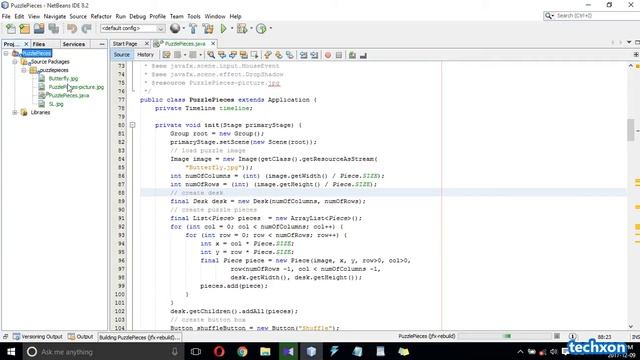640x360 pixels.
Task: Click the Redo toolbar icon
Action: tap(87, 29)
